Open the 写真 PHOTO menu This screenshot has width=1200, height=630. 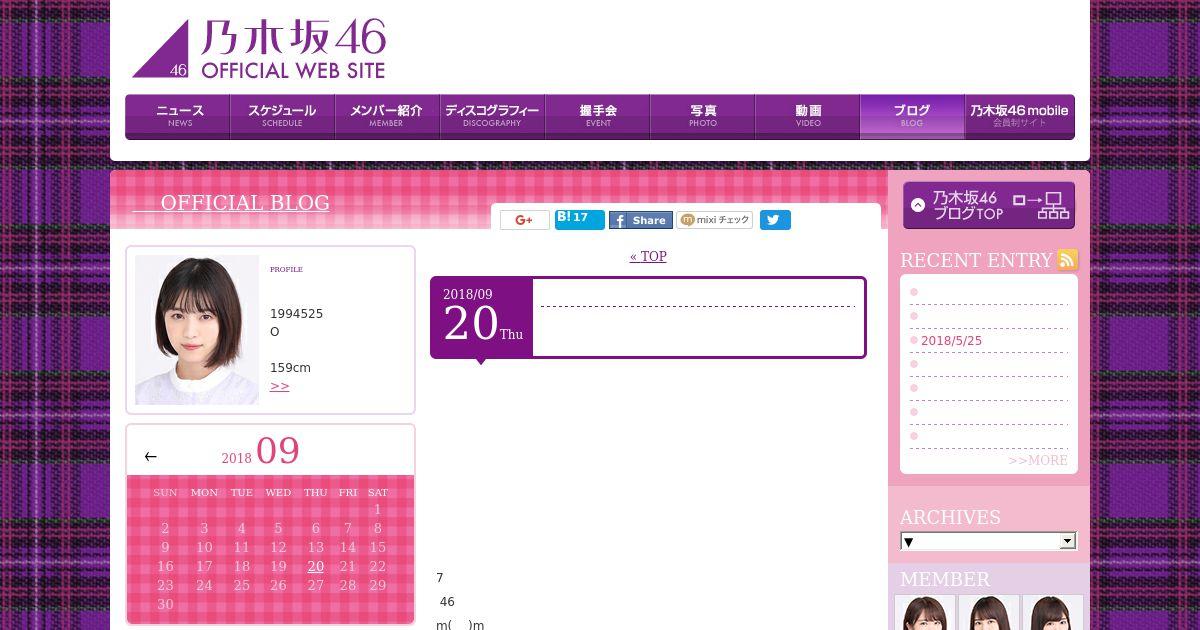(x=703, y=116)
